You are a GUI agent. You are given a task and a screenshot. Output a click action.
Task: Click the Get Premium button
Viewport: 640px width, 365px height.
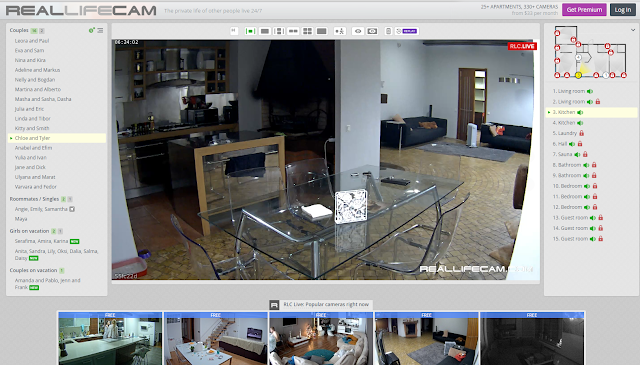coord(584,10)
